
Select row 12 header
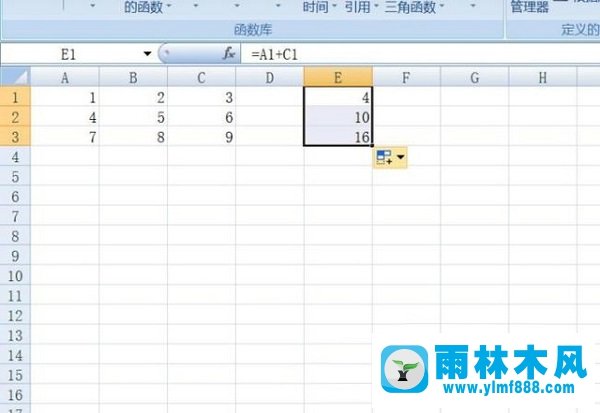click(15, 316)
